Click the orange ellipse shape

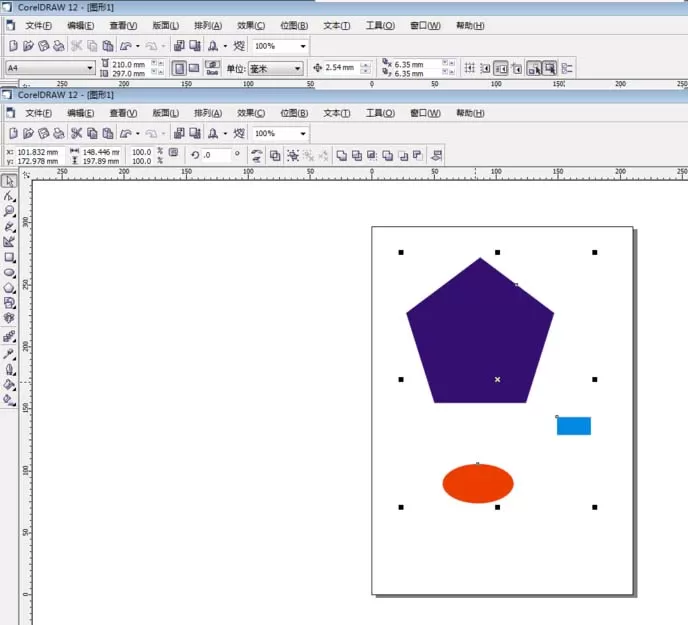click(478, 483)
